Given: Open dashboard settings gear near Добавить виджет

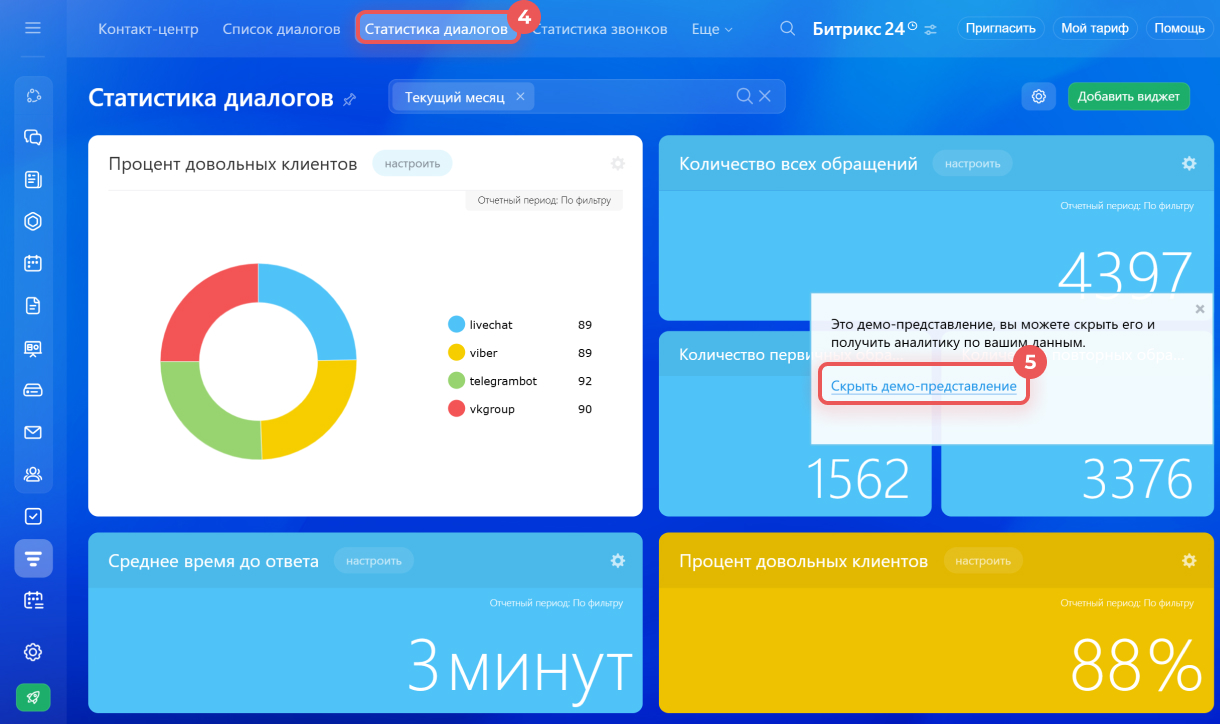Looking at the screenshot, I should pyautogui.click(x=1039, y=96).
